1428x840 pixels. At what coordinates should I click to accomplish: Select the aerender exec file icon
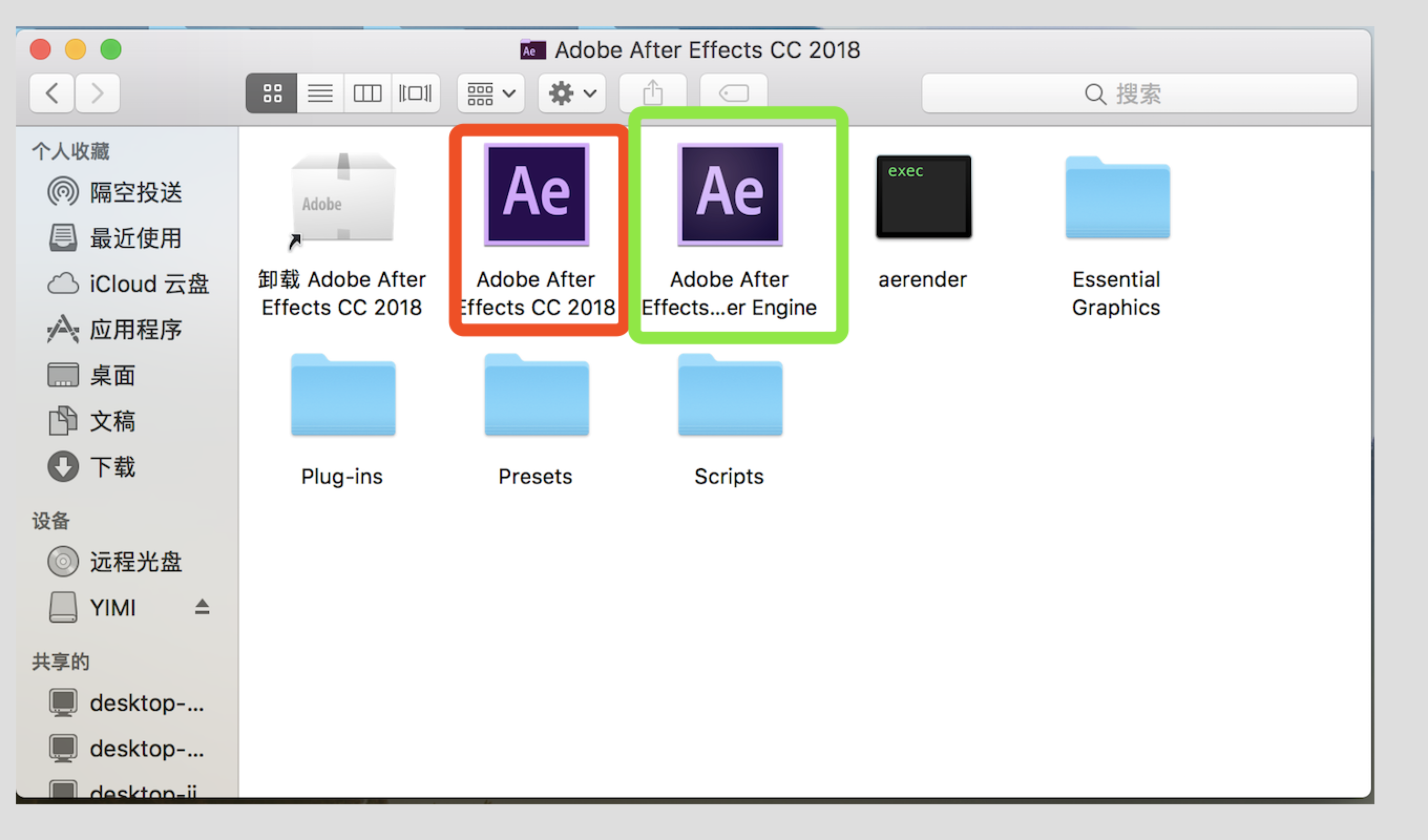click(923, 196)
